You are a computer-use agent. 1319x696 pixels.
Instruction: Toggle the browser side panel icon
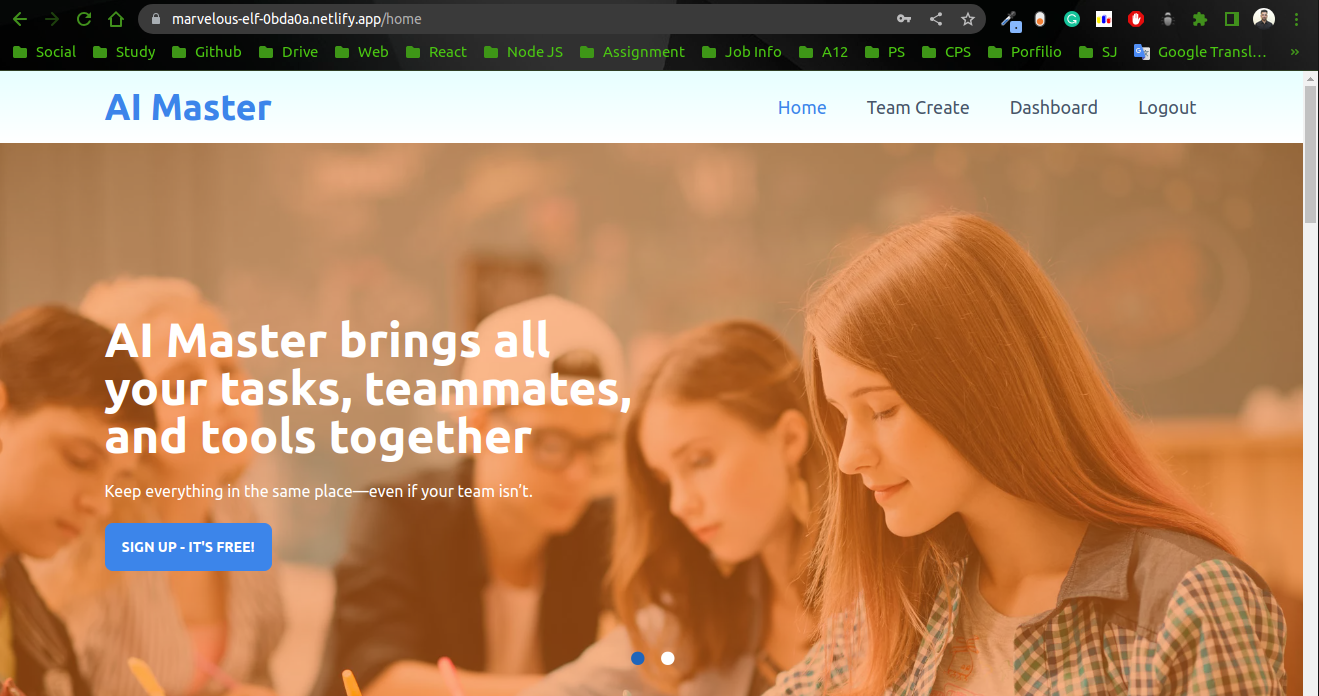[1232, 19]
